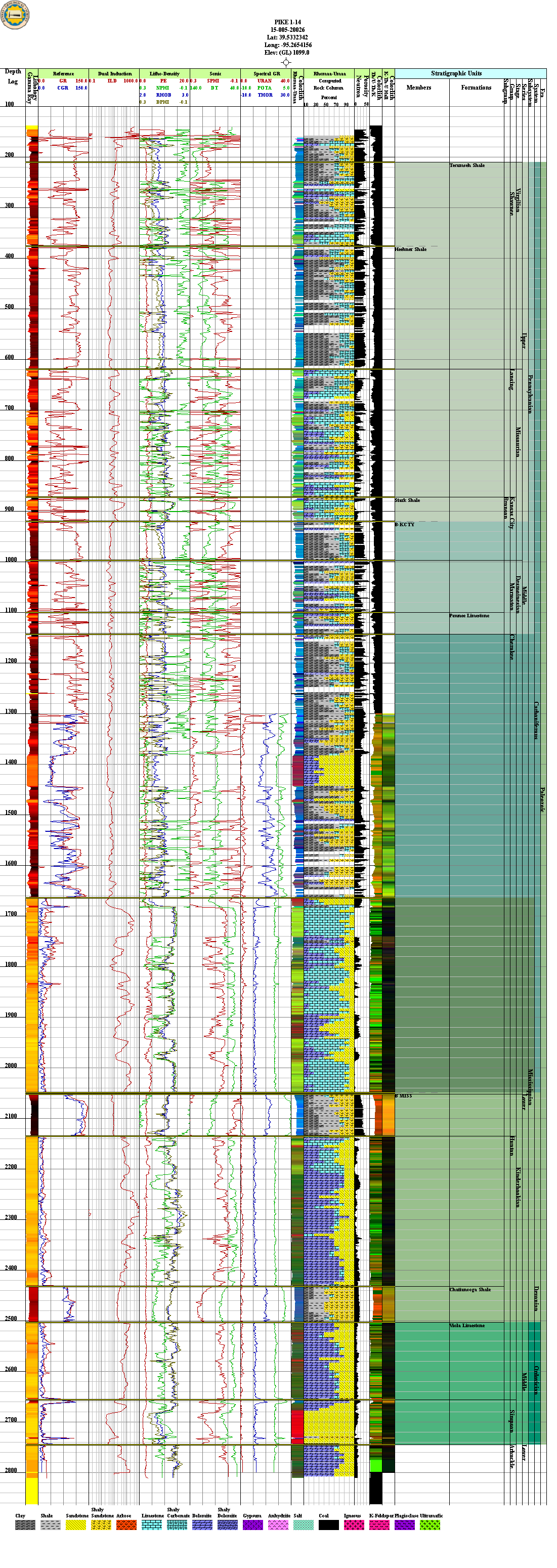Click the Shaly Sandstone legend swatch
The height and width of the screenshot is (1568, 557).
[101, 1525]
